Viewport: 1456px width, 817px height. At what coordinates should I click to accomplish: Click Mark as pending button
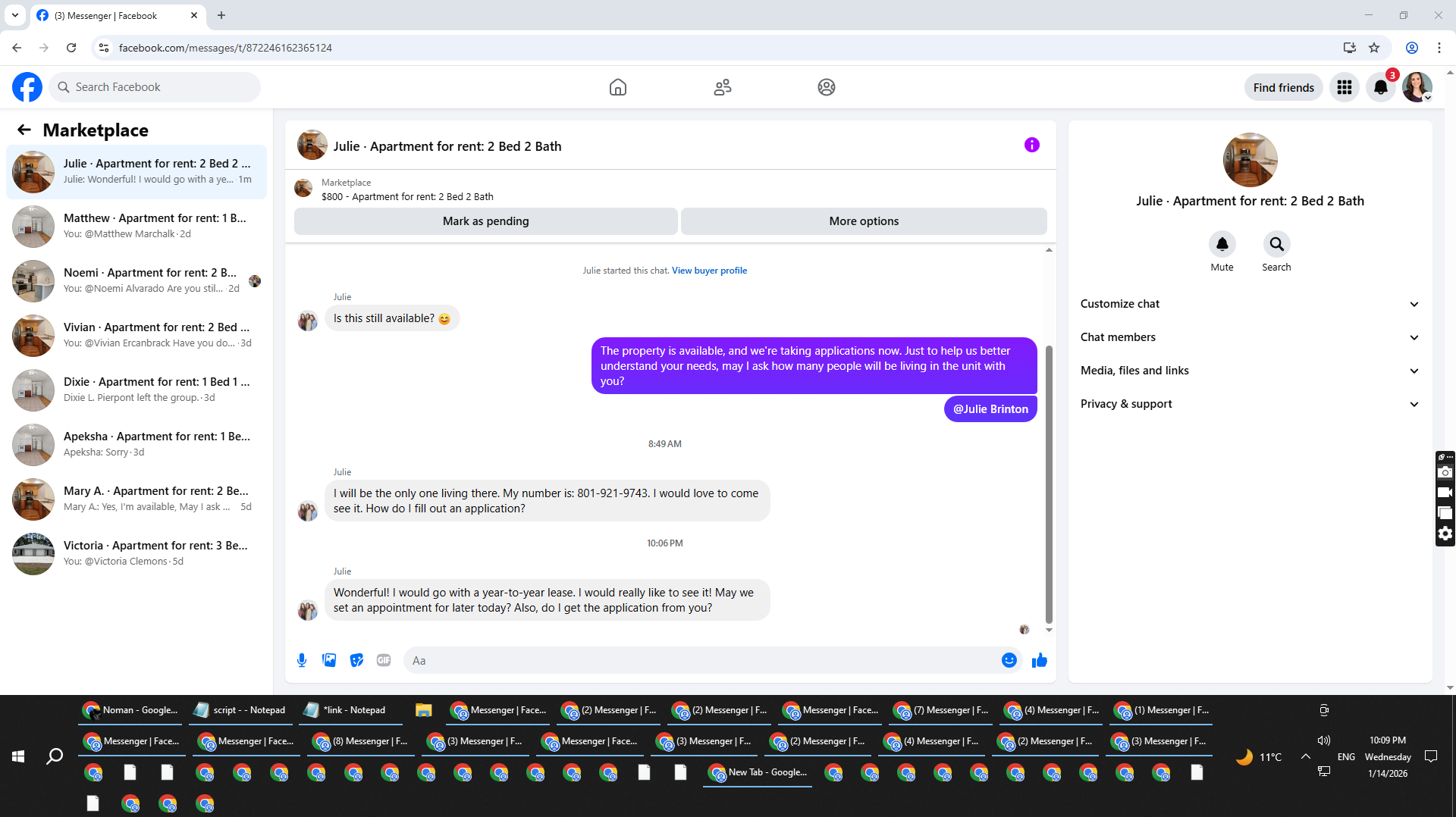(x=485, y=221)
